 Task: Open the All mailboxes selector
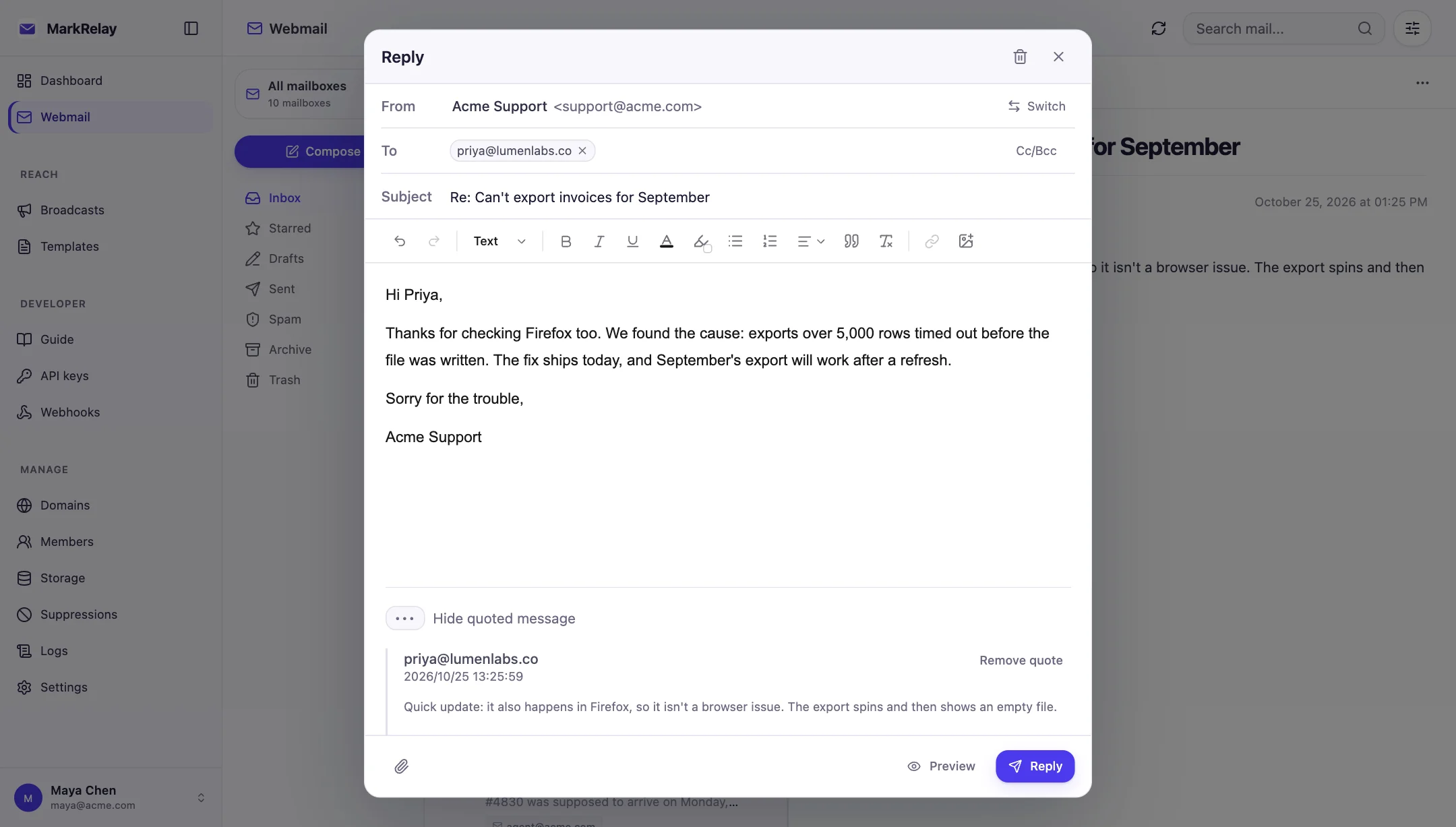pos(301,94)
